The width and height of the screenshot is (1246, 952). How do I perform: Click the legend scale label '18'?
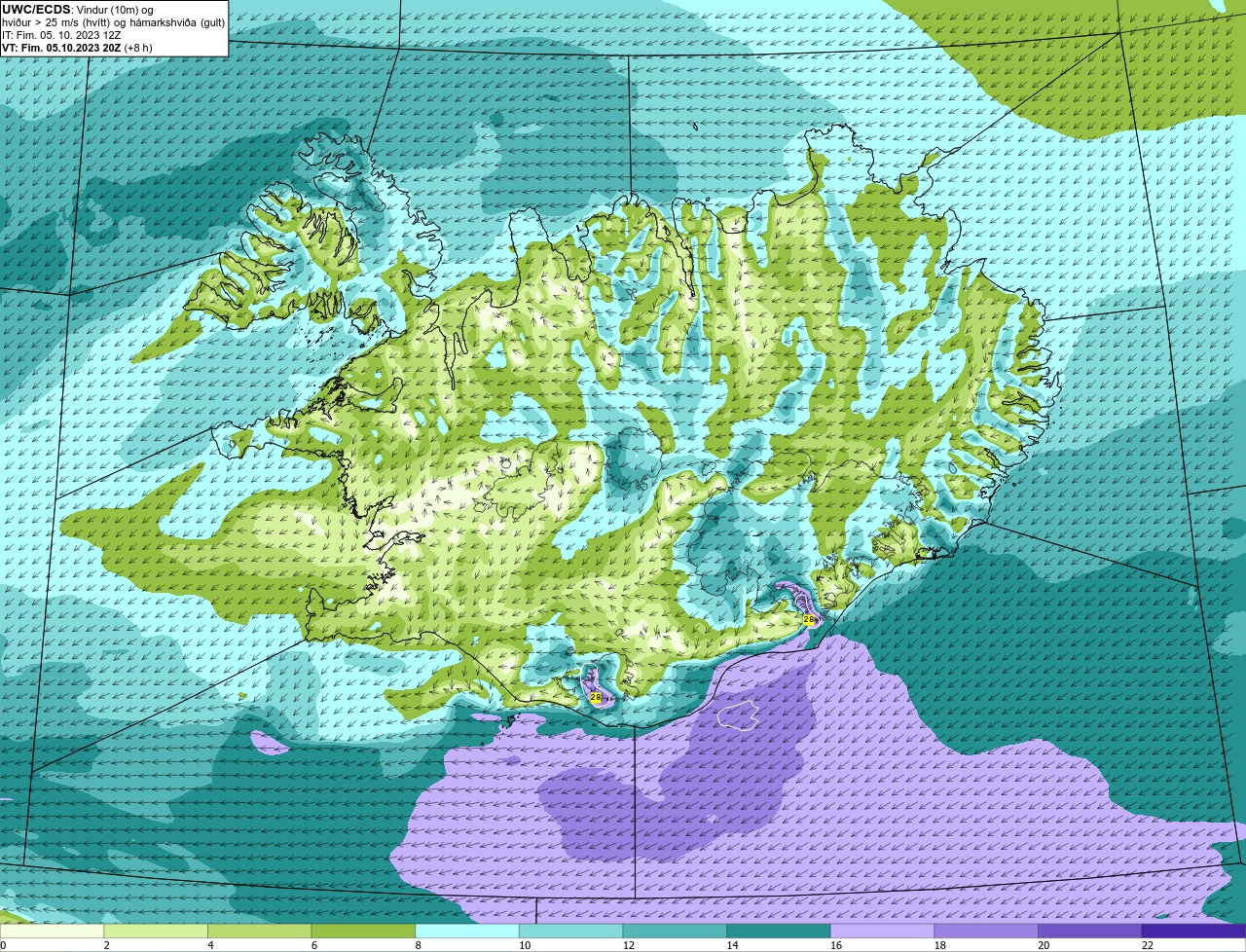point(939,945)
